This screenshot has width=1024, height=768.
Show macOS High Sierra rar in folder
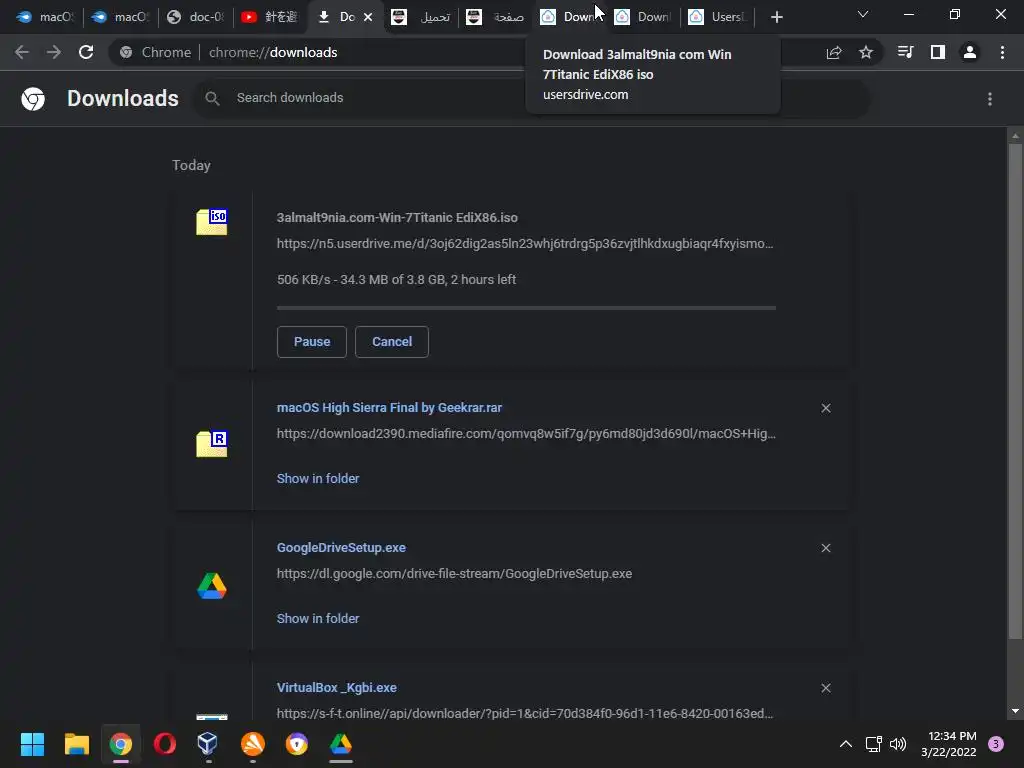318,479
